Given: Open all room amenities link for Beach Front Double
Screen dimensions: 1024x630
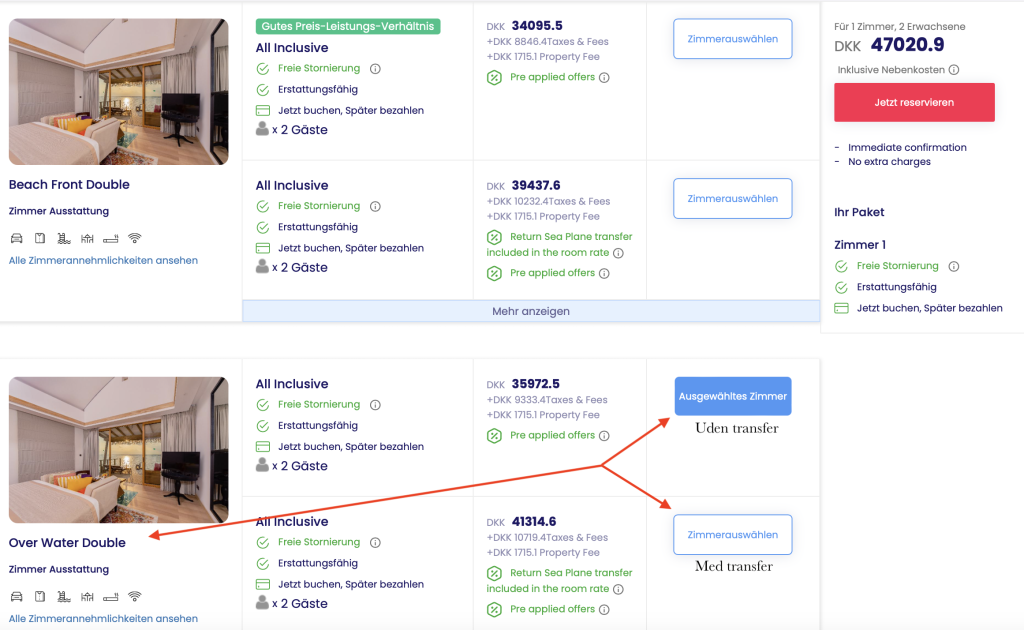Looking at the screenshot, I should (103, 260).
